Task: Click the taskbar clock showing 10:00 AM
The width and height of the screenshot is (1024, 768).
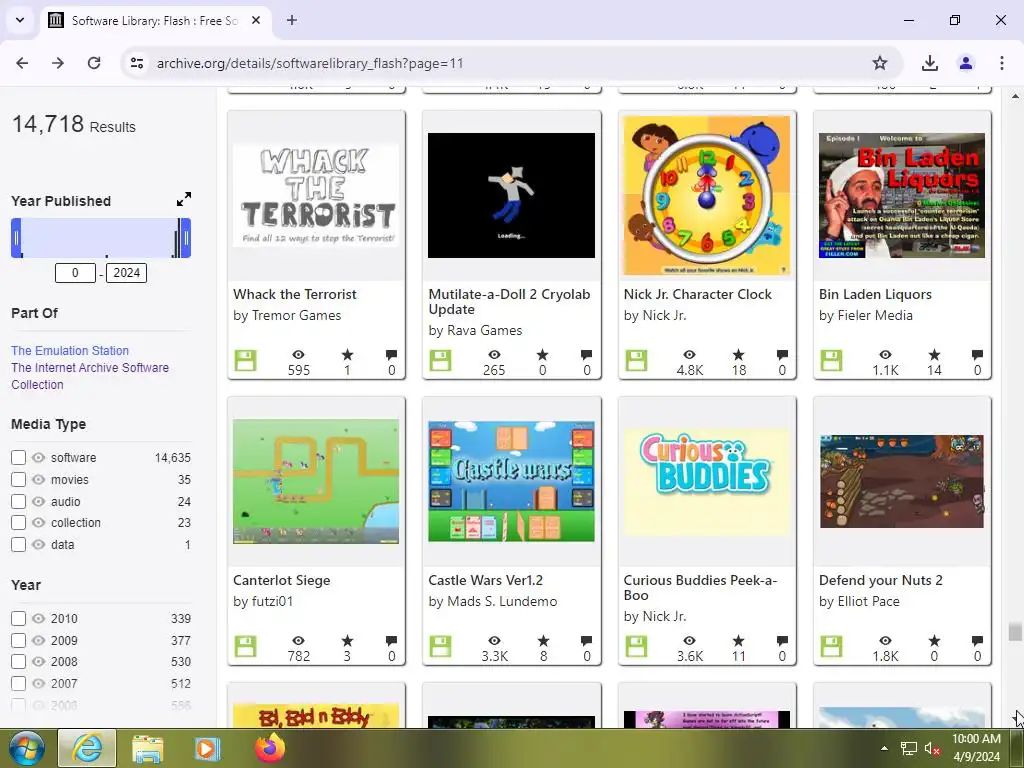Action: [976, 748]
